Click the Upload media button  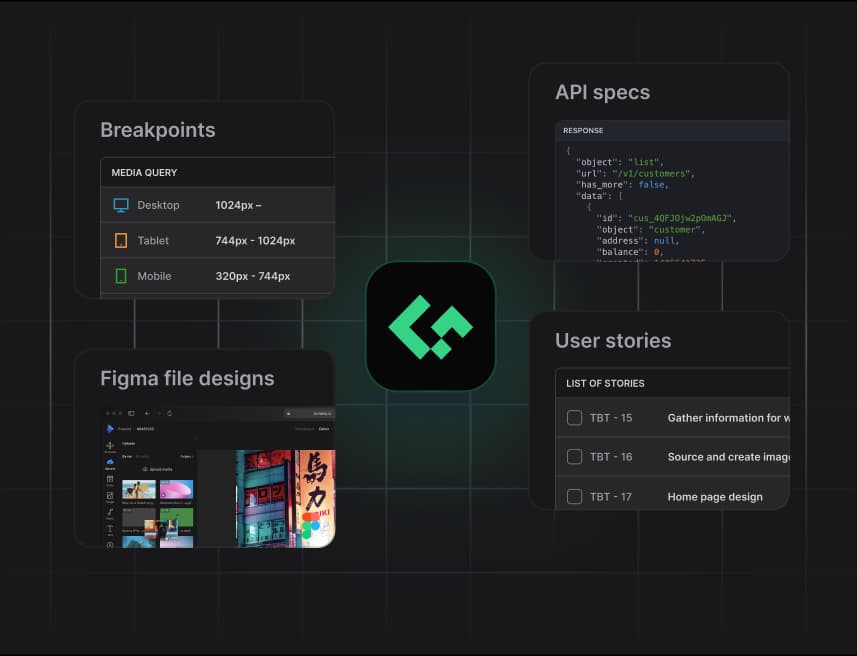tap(158, 469)
